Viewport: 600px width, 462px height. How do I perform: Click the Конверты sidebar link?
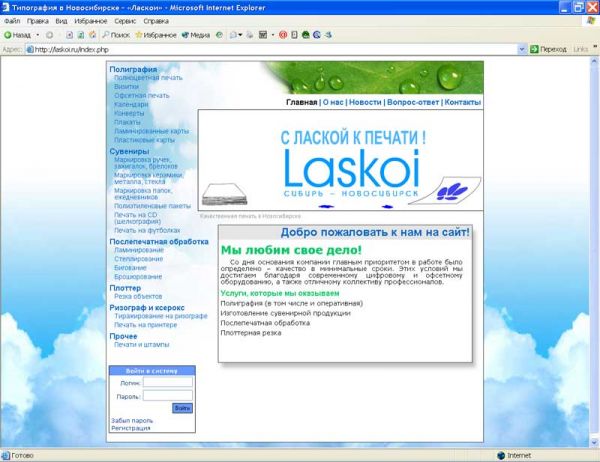point(129,113)
